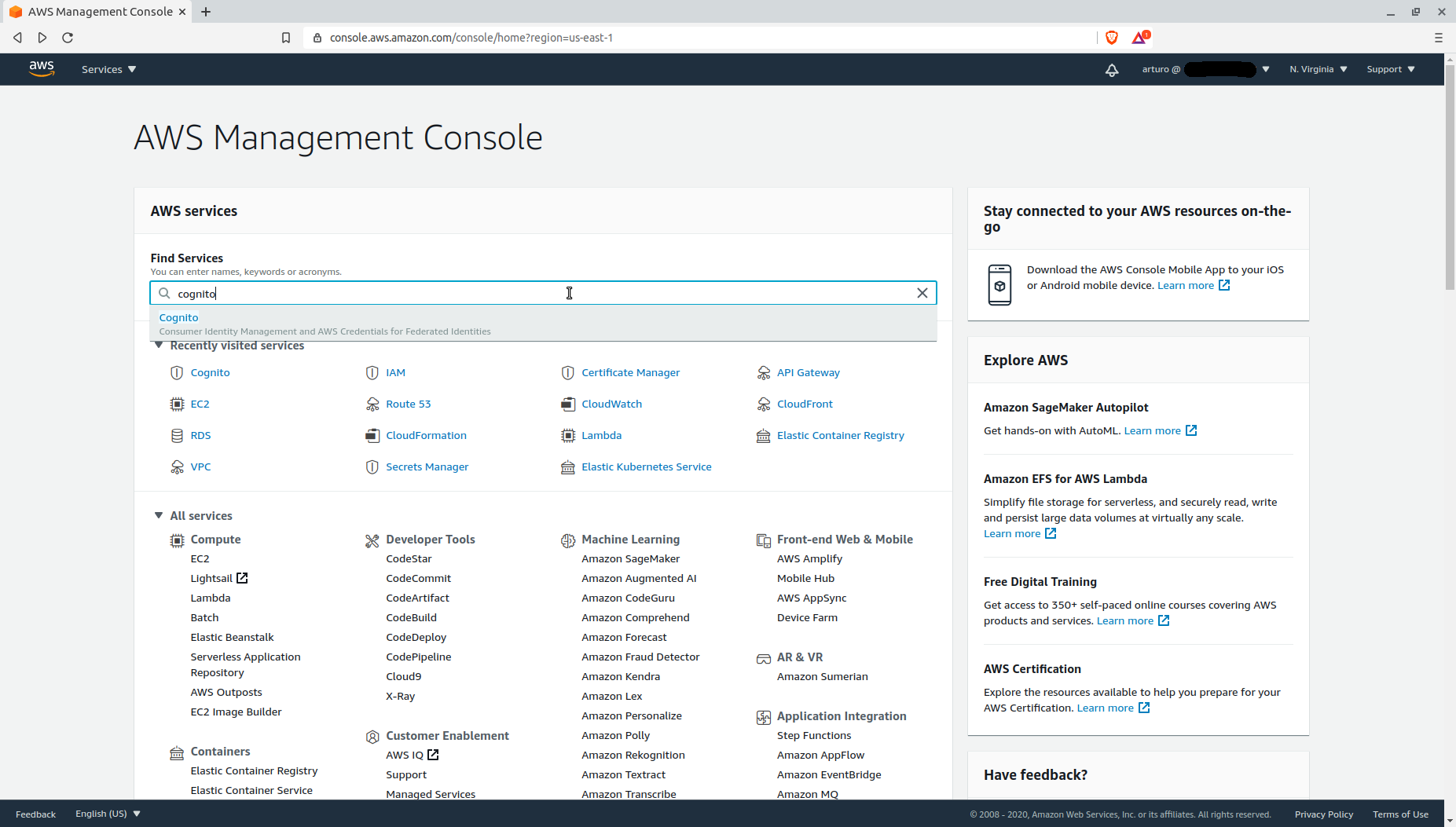Click the Certificate Manager shield icon
Image resolution: width=1456 pixels, height=827 pixels.
(568, 372)
